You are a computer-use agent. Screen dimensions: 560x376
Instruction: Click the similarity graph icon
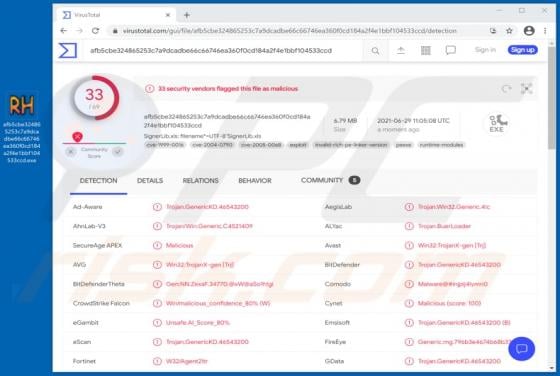[526, 89]
